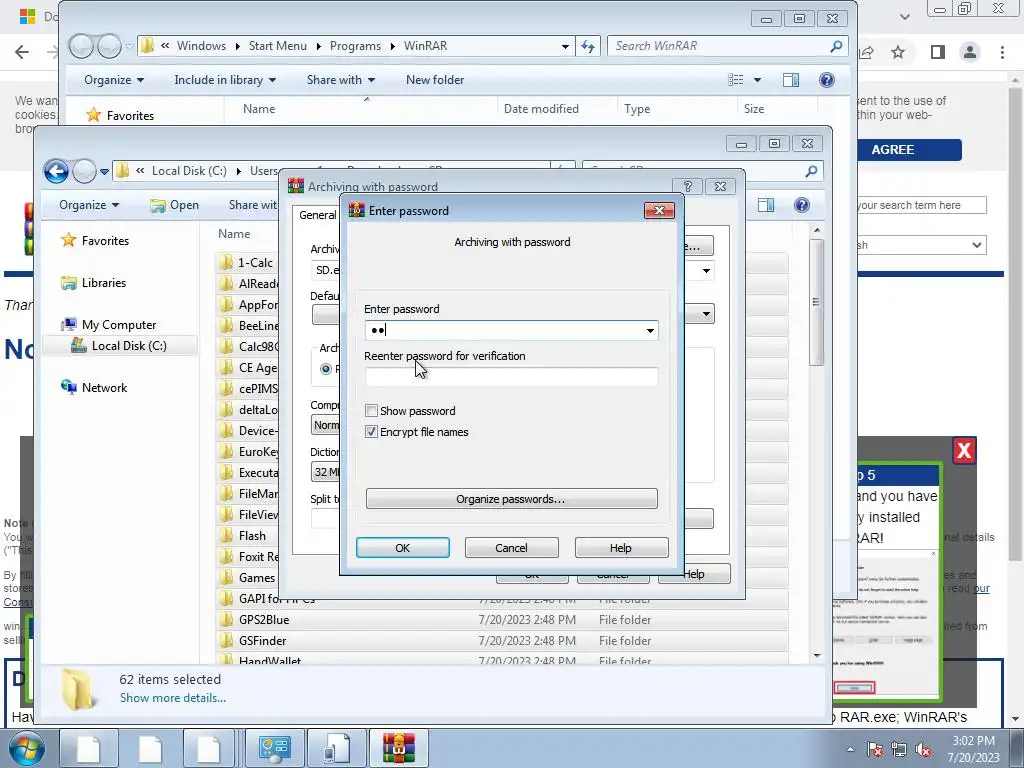The image size is (1024, 768).
Task: Open view options arrow in WinRAR folder window
Action: click(757, 80)
